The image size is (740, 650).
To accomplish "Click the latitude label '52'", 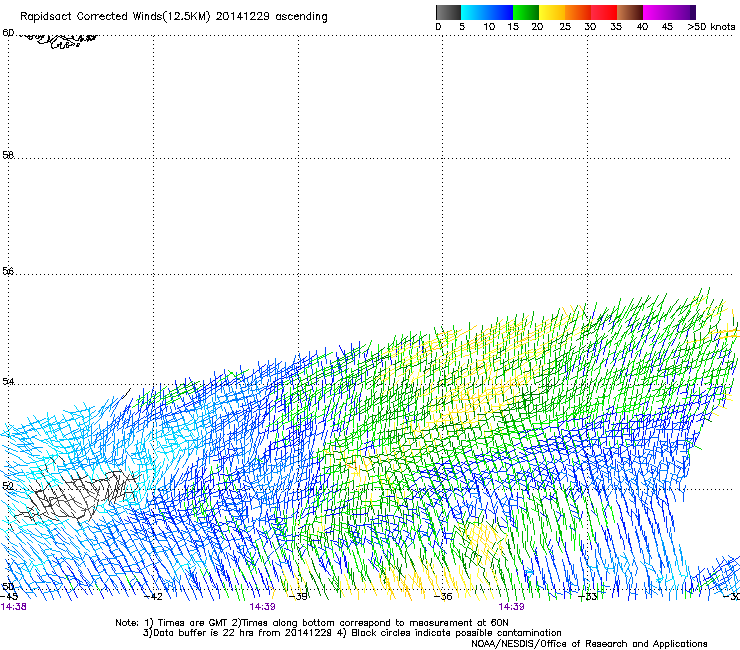I will [x=8, y=486].
